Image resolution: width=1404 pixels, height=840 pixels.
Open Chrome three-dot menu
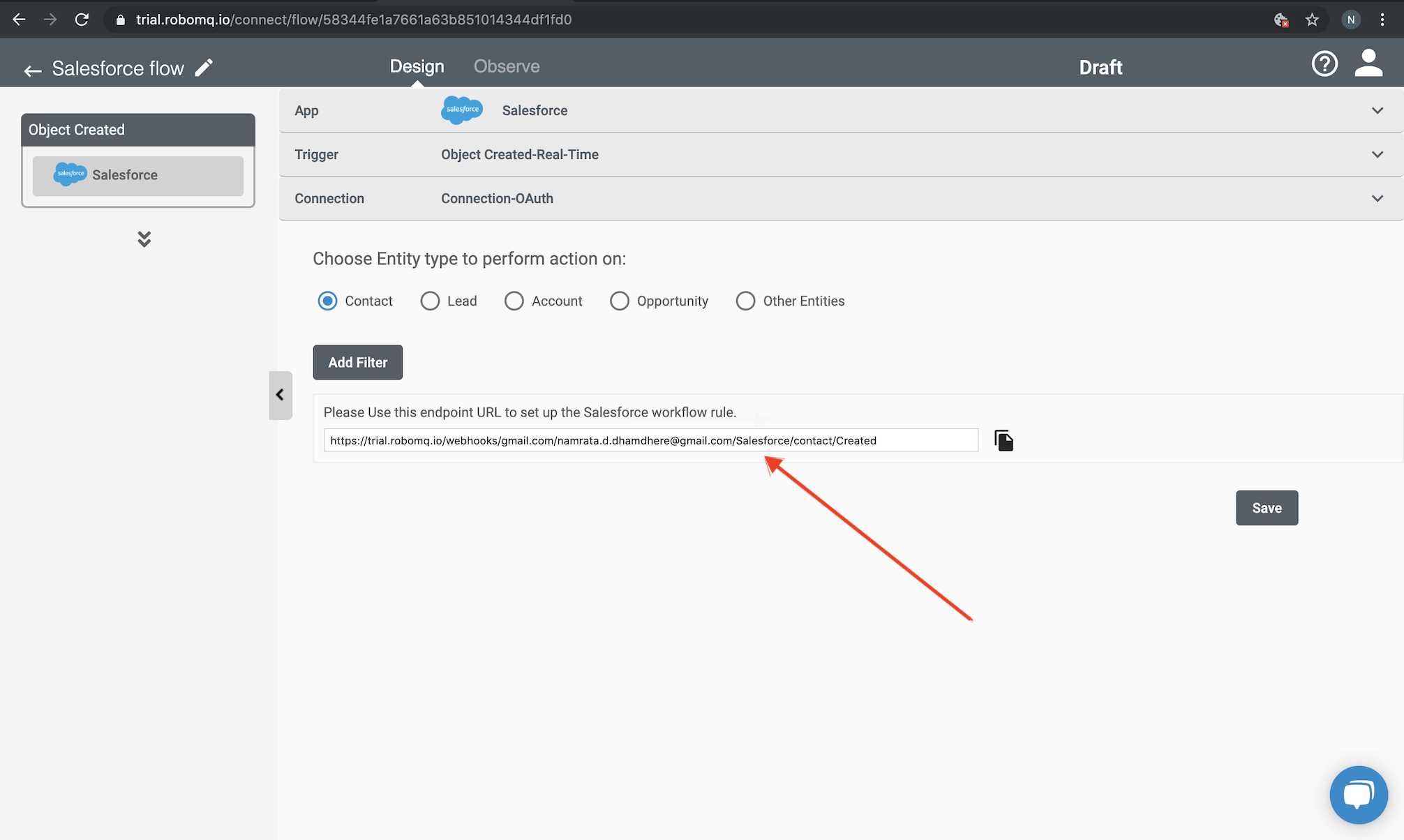coord(1382,20)
